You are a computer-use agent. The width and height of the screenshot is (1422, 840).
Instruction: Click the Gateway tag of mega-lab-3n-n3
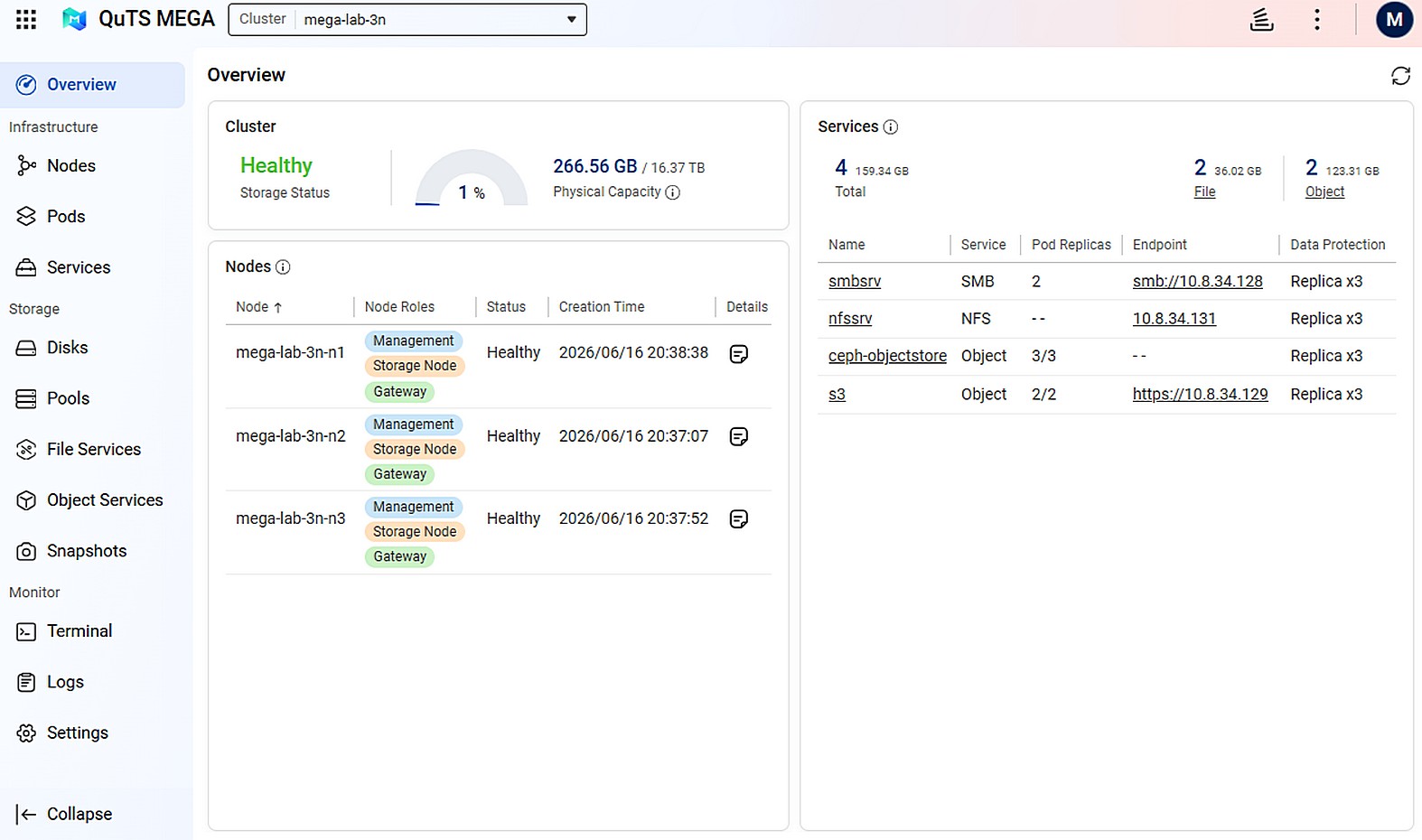pyautogui.click(x=399, y=556)
